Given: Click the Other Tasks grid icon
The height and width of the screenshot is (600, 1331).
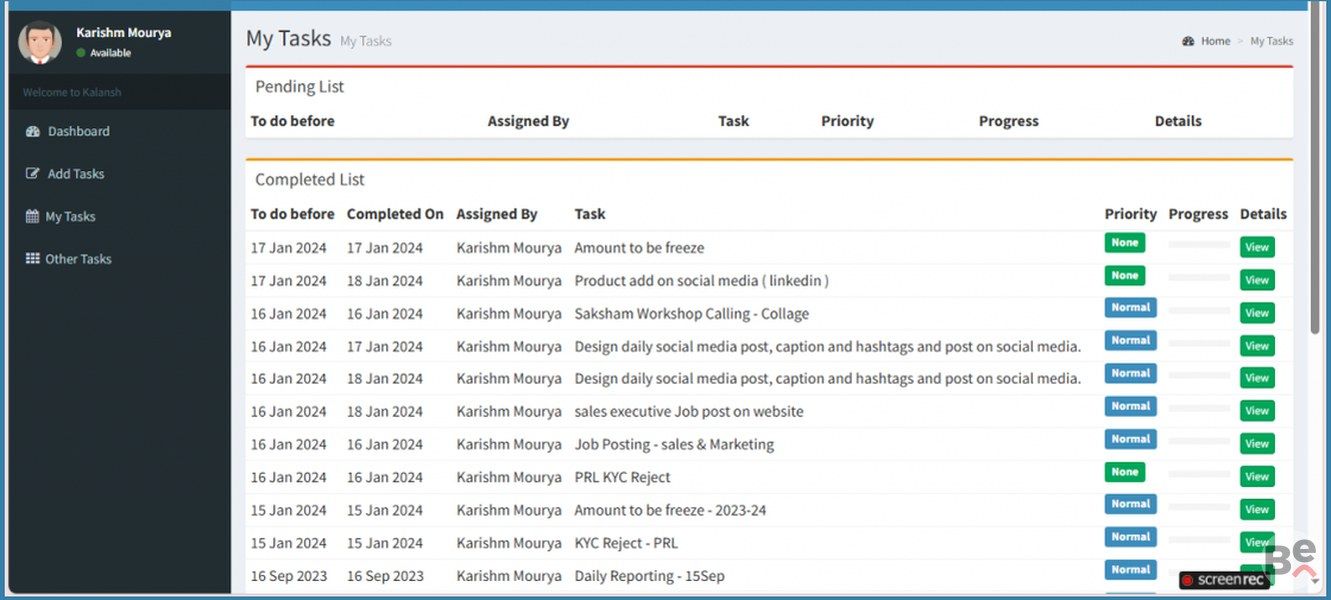Looking at the screenshot, I should tap(32, 259).
